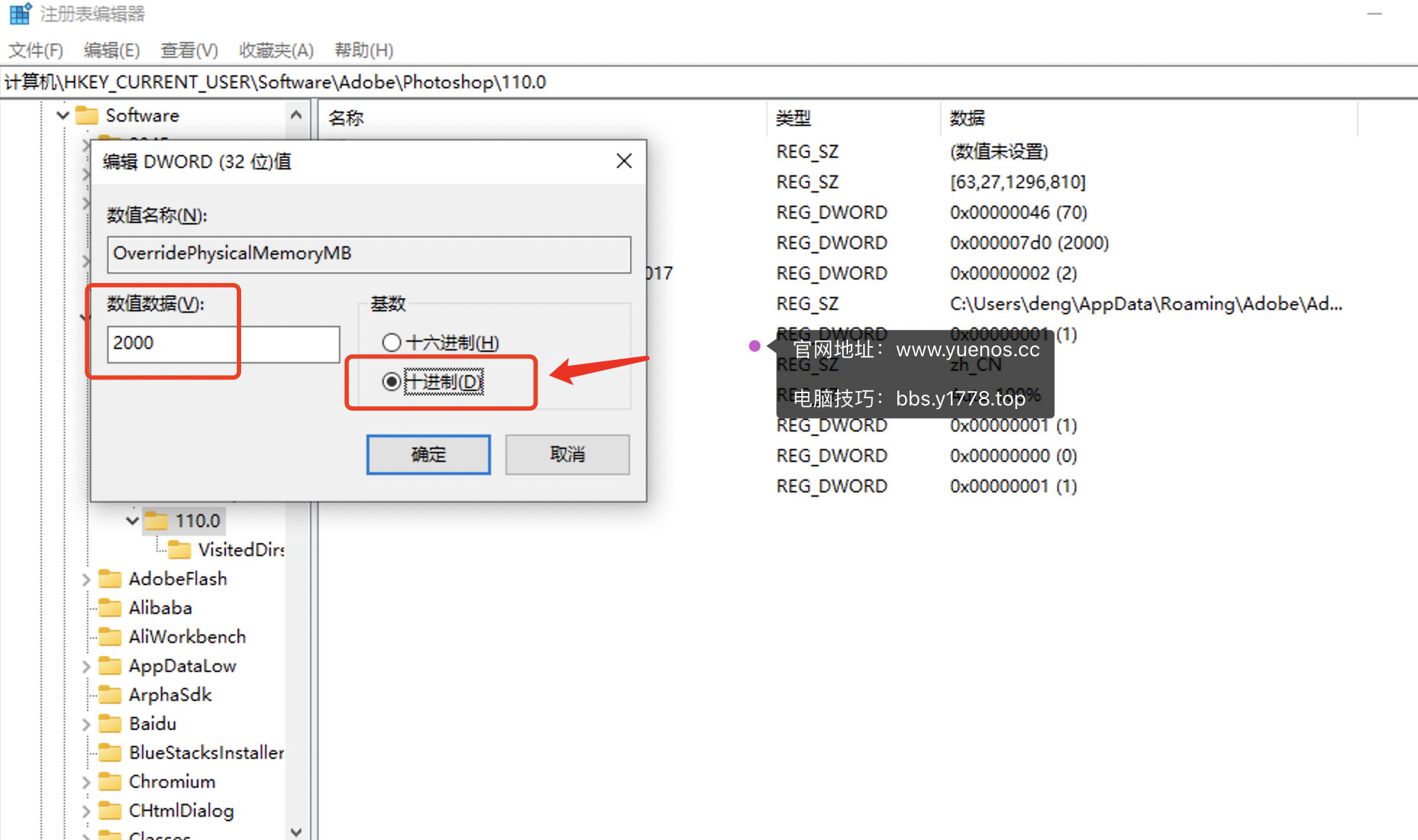
Task: Click the 取消 cancel button
Action: (x=567, y=454)
